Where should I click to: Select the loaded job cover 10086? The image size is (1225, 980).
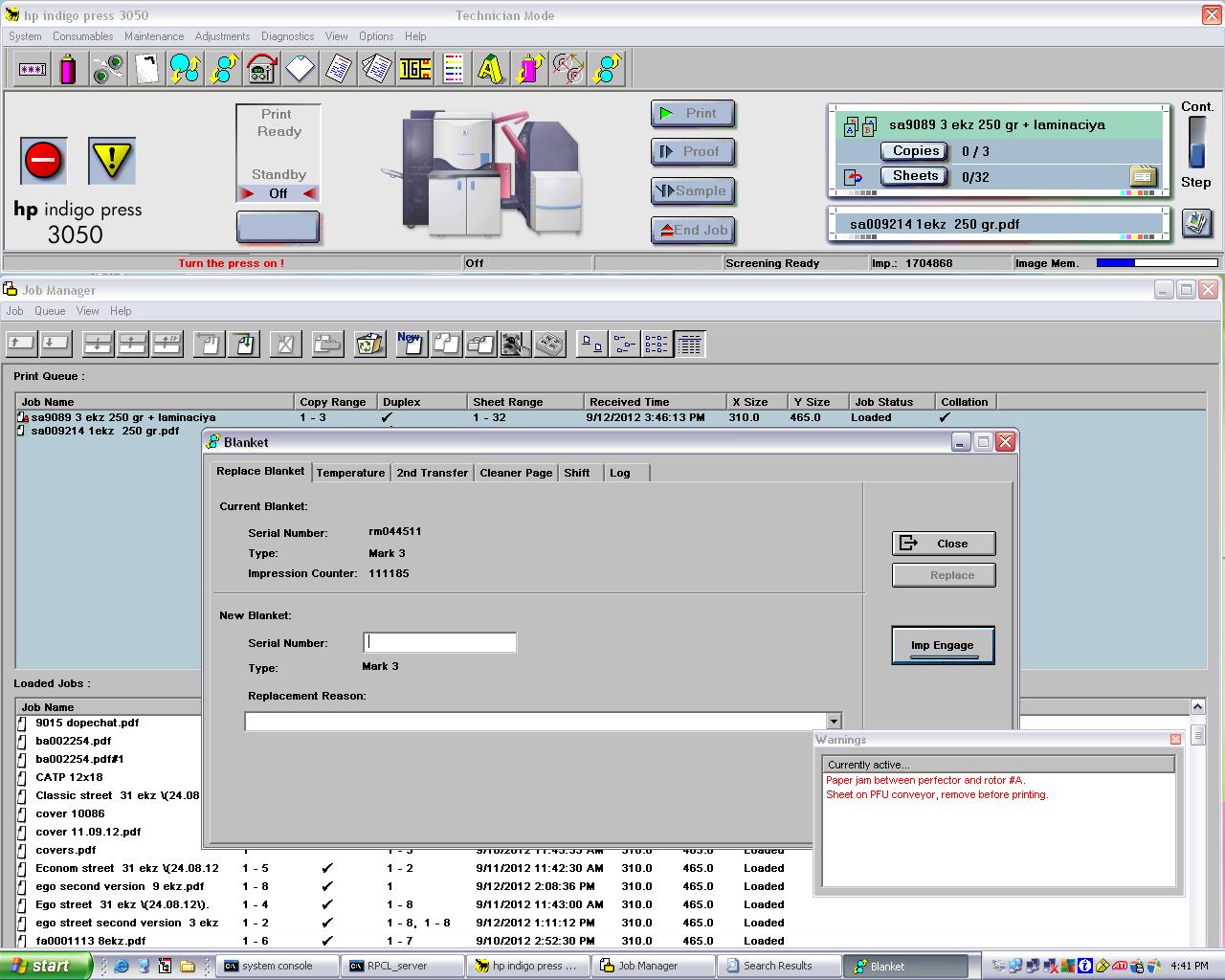[70, 813]
